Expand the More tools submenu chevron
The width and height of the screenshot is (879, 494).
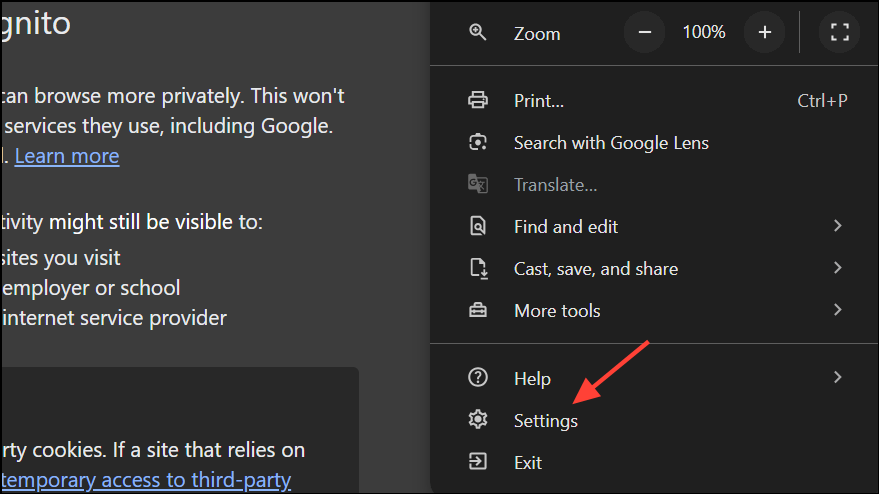(x=838, y=310)
